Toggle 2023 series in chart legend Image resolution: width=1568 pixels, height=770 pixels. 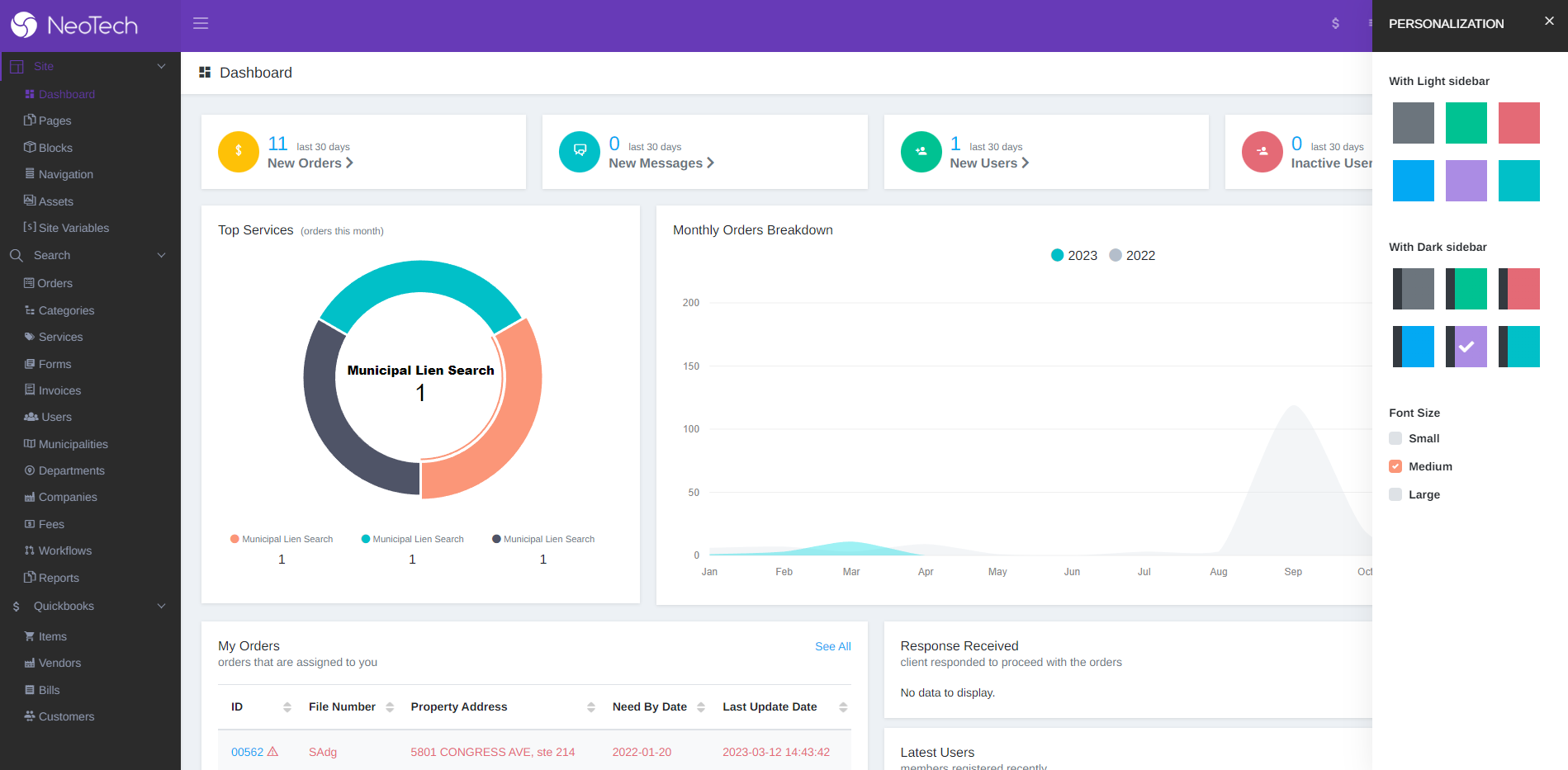point(1073,256)
